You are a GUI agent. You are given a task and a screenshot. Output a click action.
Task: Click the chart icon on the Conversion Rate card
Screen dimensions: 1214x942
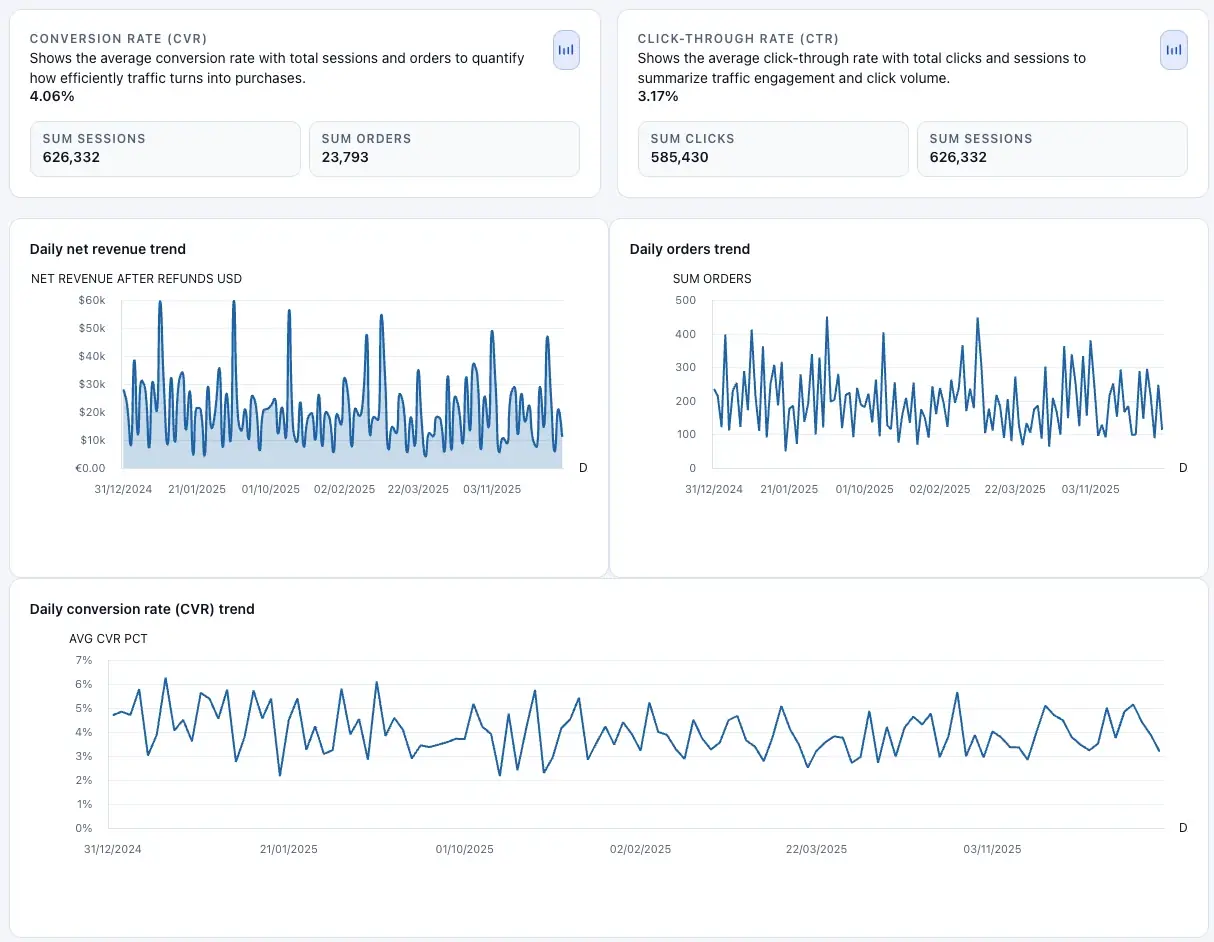[566, 49]
